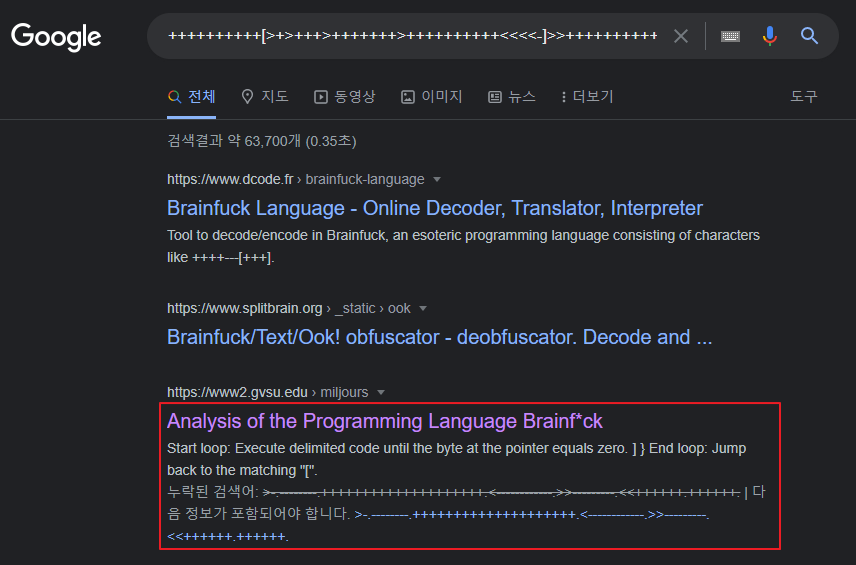This screenshot has height=565, width=856.
Task: Focus the Brainfuck code search box
Action: point(413,36)
